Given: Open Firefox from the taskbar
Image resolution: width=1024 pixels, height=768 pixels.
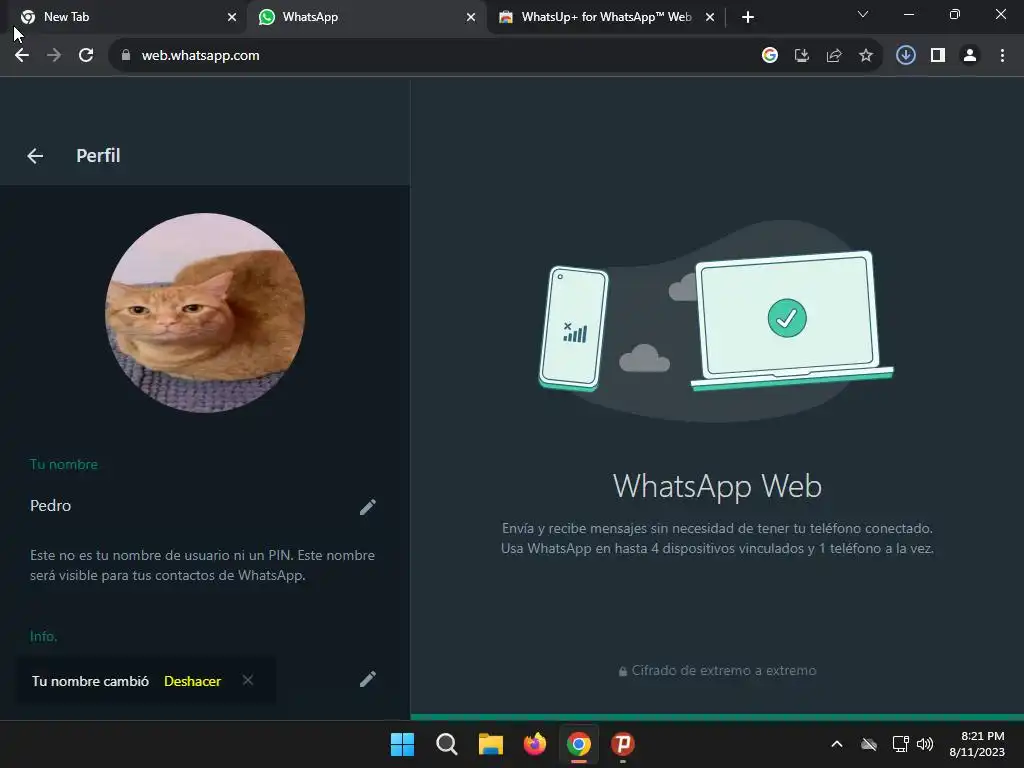Looking at the screenshot, I should coord(535,744).
